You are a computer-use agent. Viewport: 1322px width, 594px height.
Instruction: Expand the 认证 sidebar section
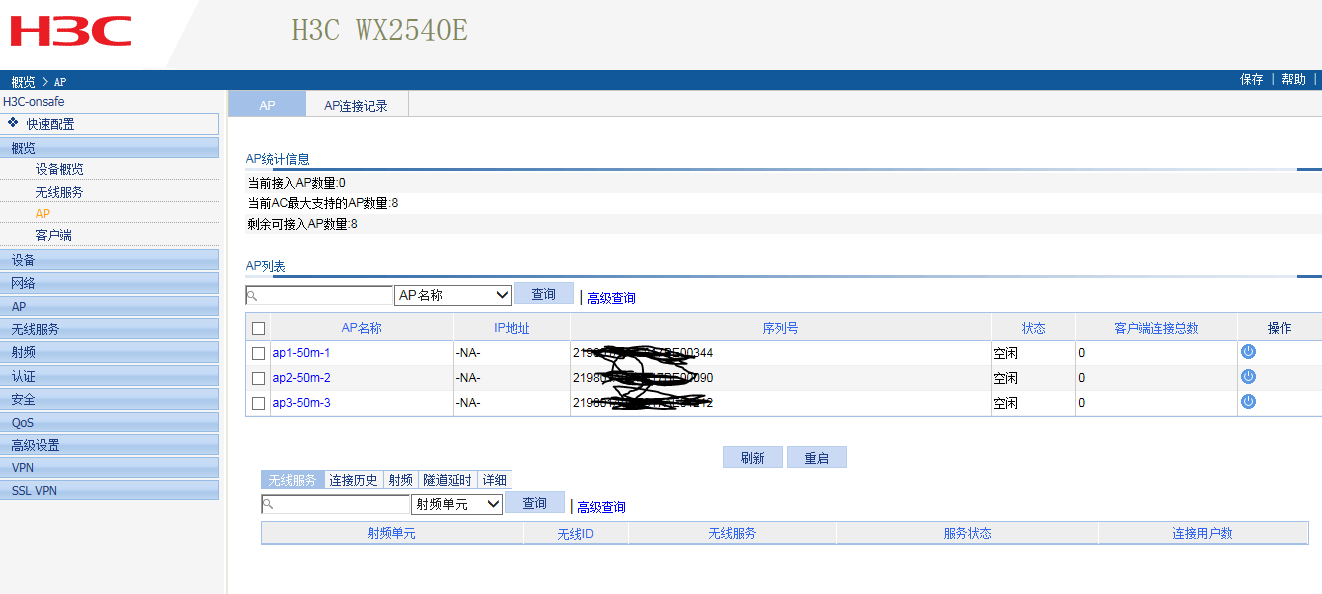pos(109,376)
